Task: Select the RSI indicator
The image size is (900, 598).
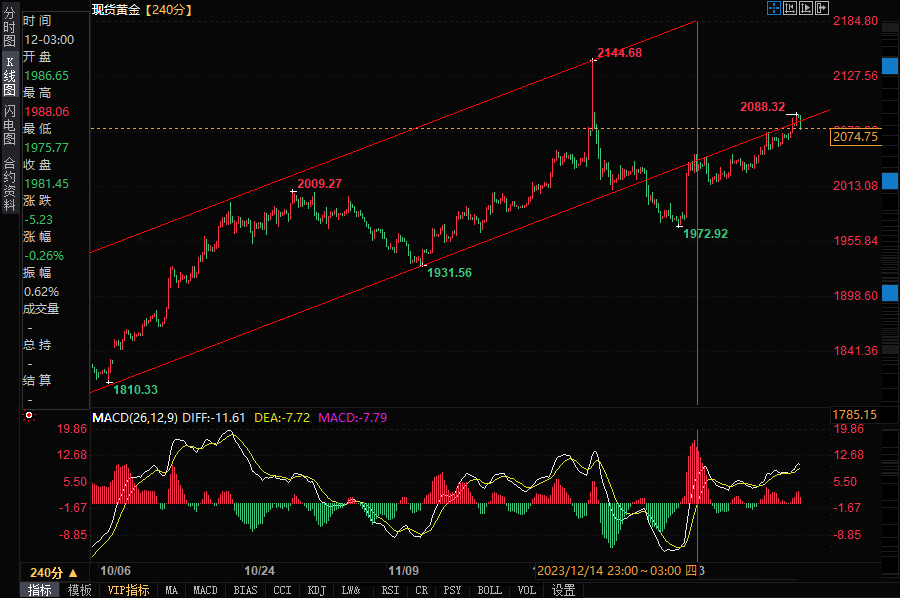Action: [390, 590]
